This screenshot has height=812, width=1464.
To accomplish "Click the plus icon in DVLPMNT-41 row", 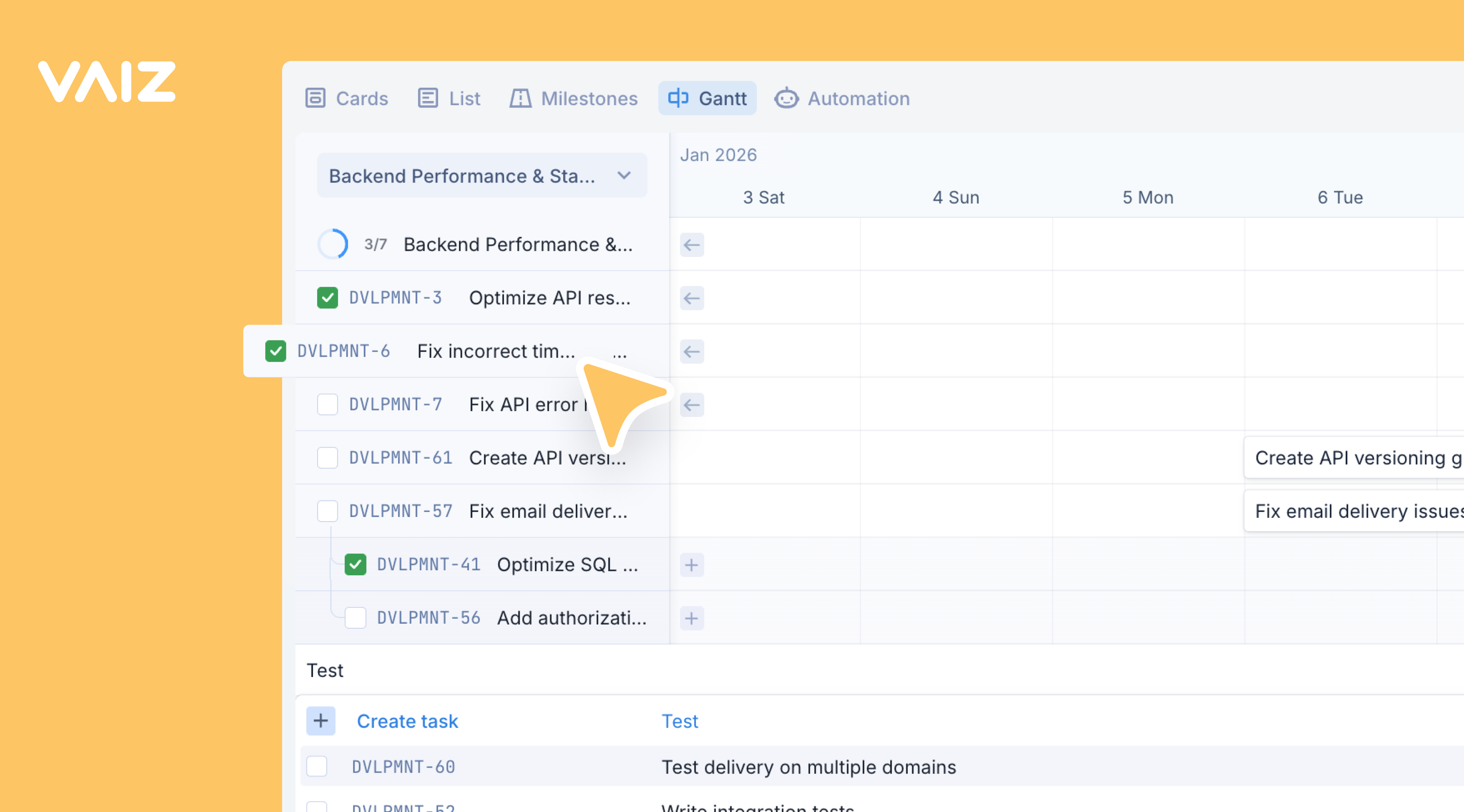I will click(x=692, y=565).
